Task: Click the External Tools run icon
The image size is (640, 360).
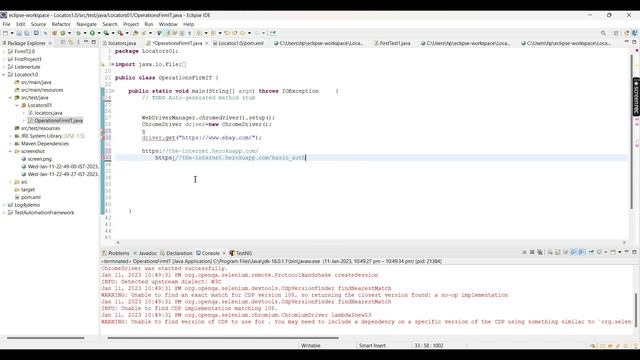Action: pos(120,33)
